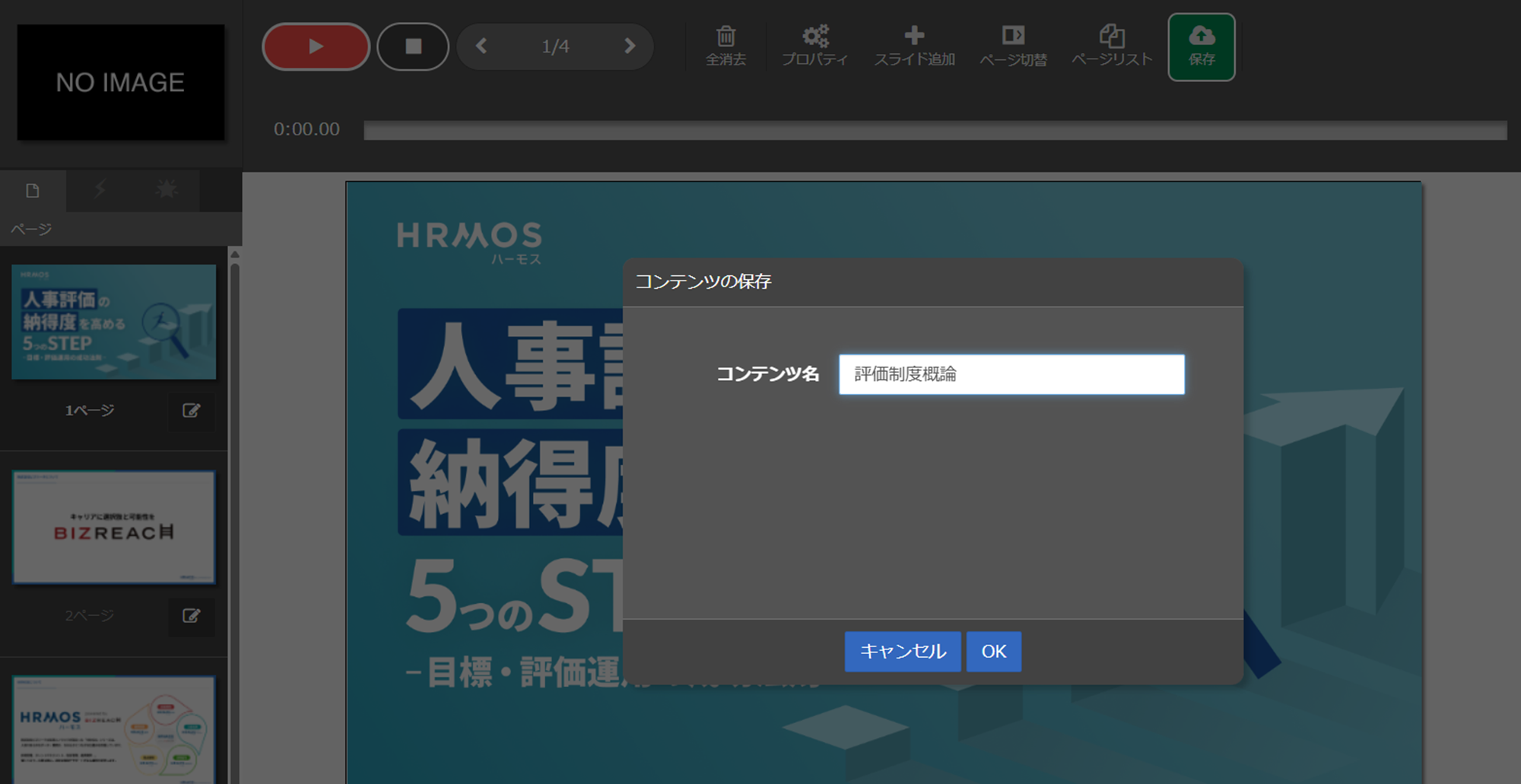Select the BIZREACH slide thumbnail

point(114,527)
